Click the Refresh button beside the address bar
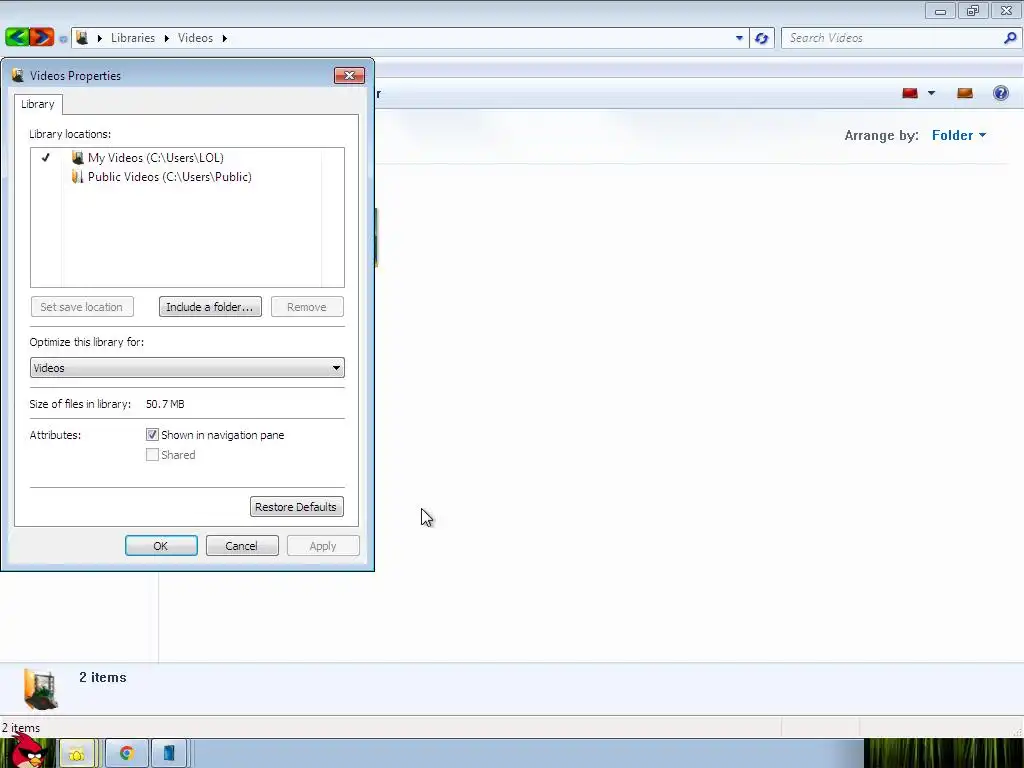1024x768 pixels. click(x=761, y=38)
